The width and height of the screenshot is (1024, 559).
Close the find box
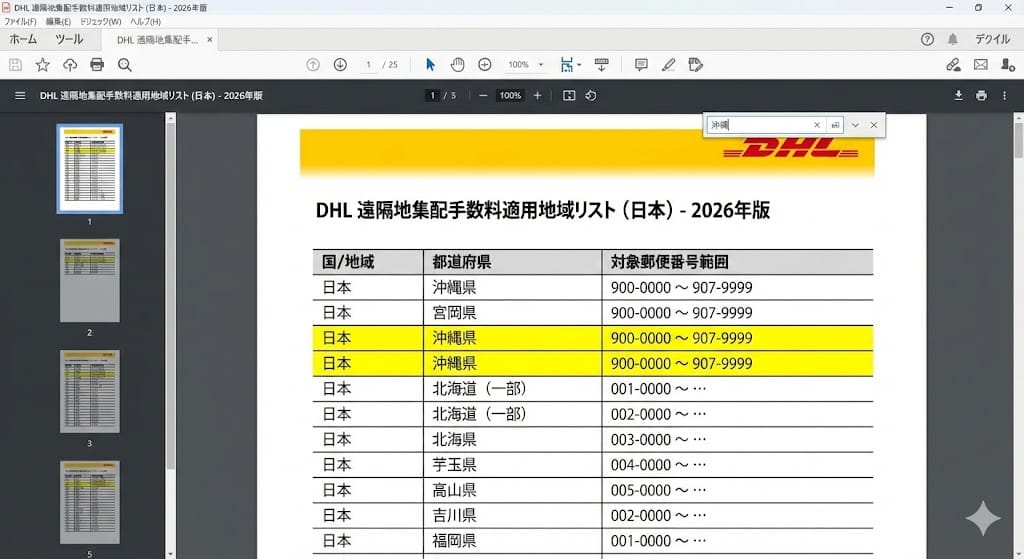click(874, 125)
